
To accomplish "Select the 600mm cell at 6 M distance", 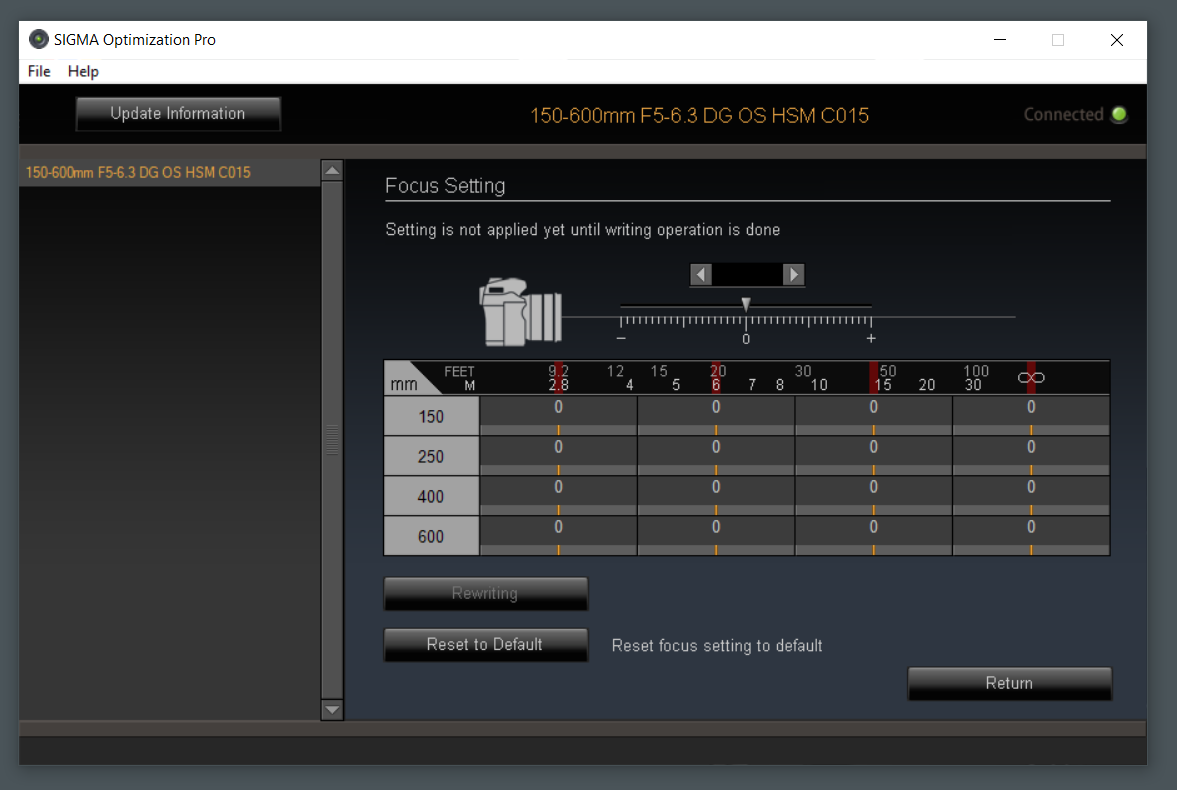I will pyautogui.click(x=716, y=535).
